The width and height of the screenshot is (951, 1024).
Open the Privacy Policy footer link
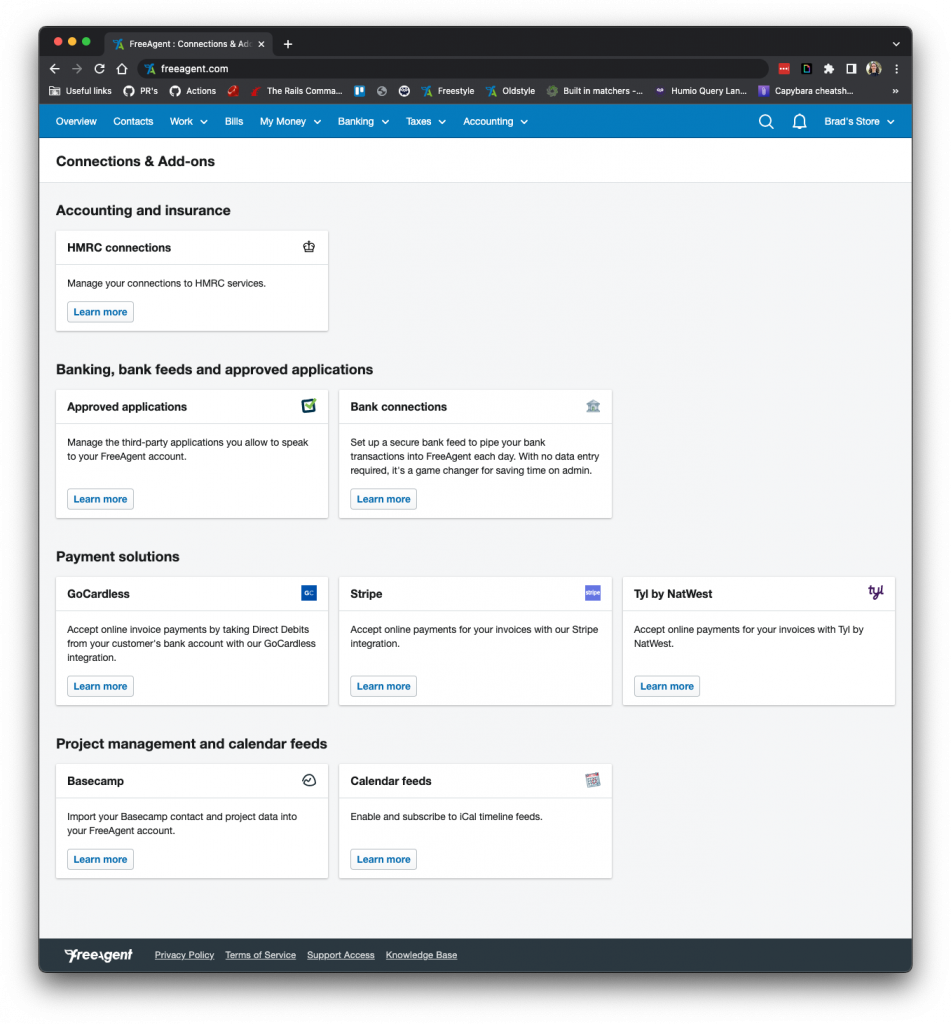pyautogui.click(x=184, y=955)
